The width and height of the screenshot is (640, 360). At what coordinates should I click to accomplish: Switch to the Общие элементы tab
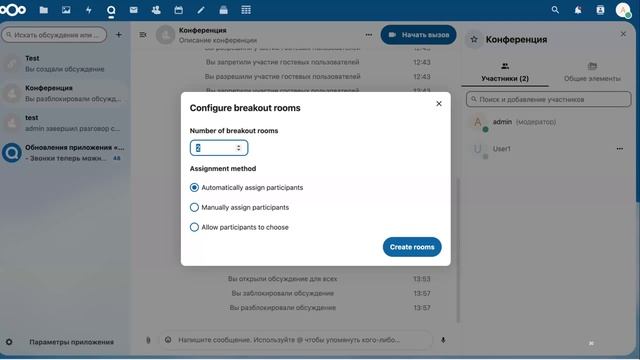(592, 72)
